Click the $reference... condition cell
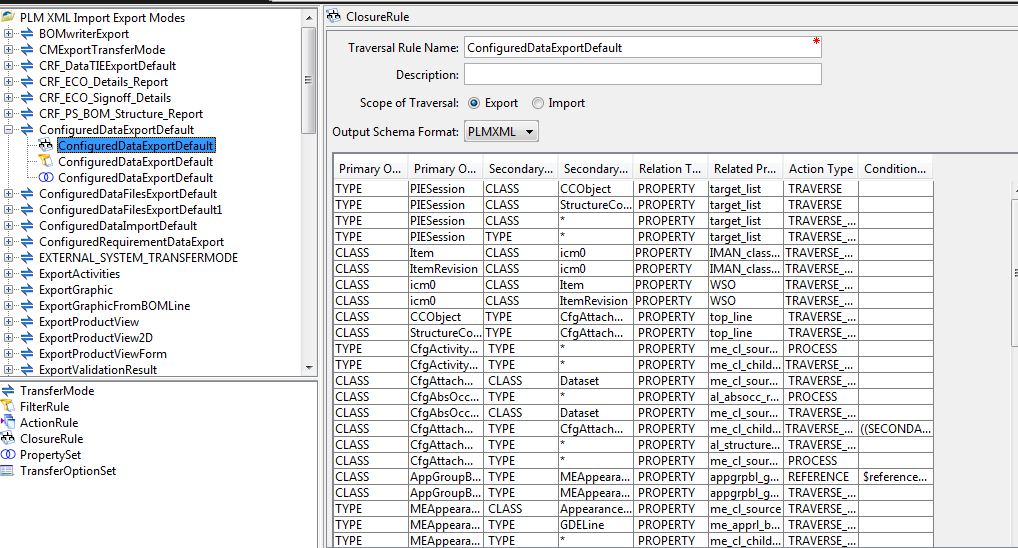Image resolution: width=1018 pixels, height=548 pixels. tap(895, 477)
